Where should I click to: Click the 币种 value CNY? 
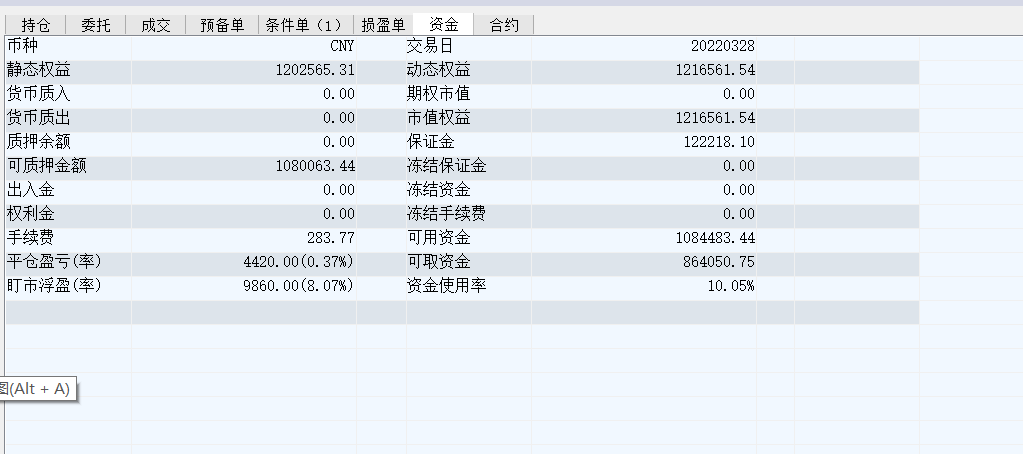tap(342, 46)
